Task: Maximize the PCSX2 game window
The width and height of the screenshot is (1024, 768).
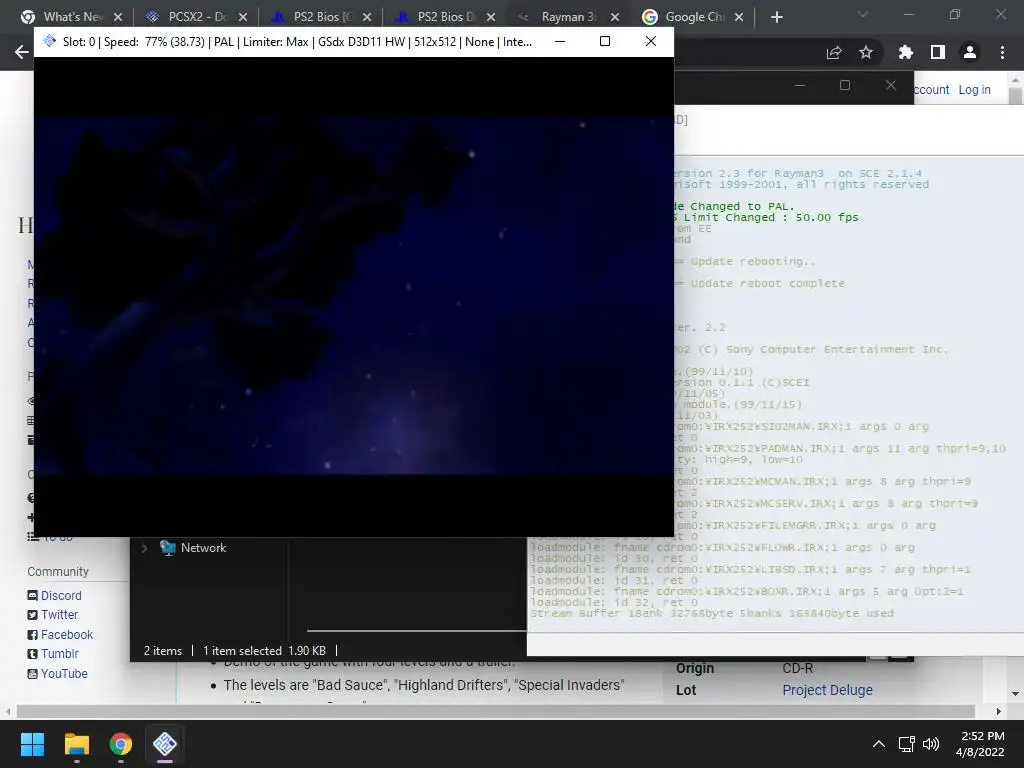Action: pos(605,41)
